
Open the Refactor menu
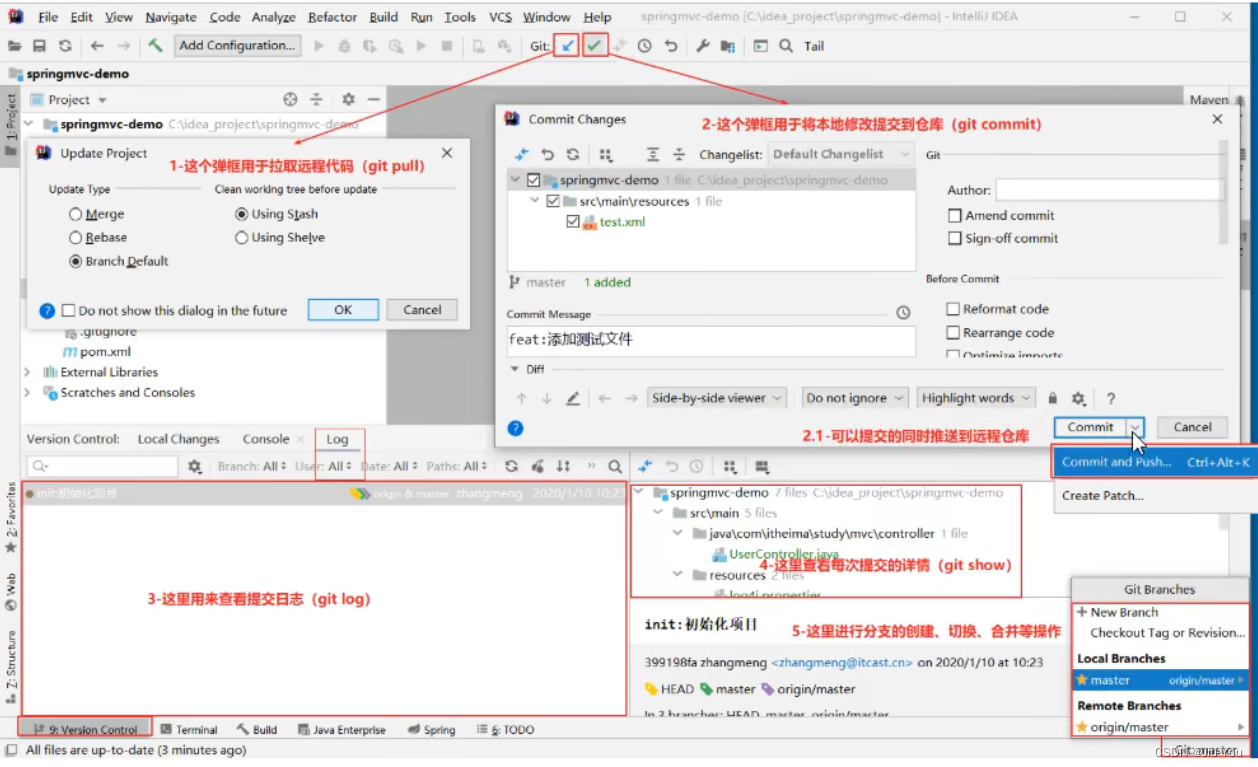click(x=333, y=17)
